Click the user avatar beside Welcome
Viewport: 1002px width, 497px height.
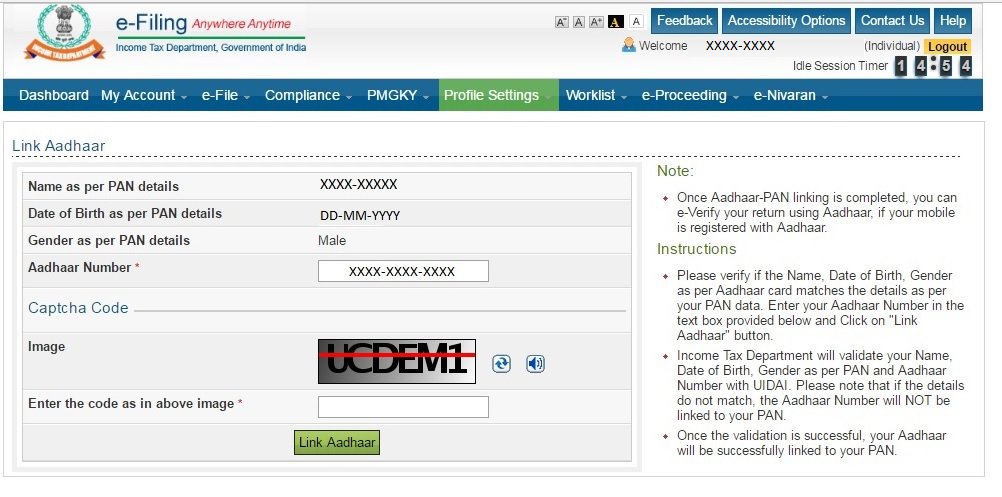(x=629, y=45)
